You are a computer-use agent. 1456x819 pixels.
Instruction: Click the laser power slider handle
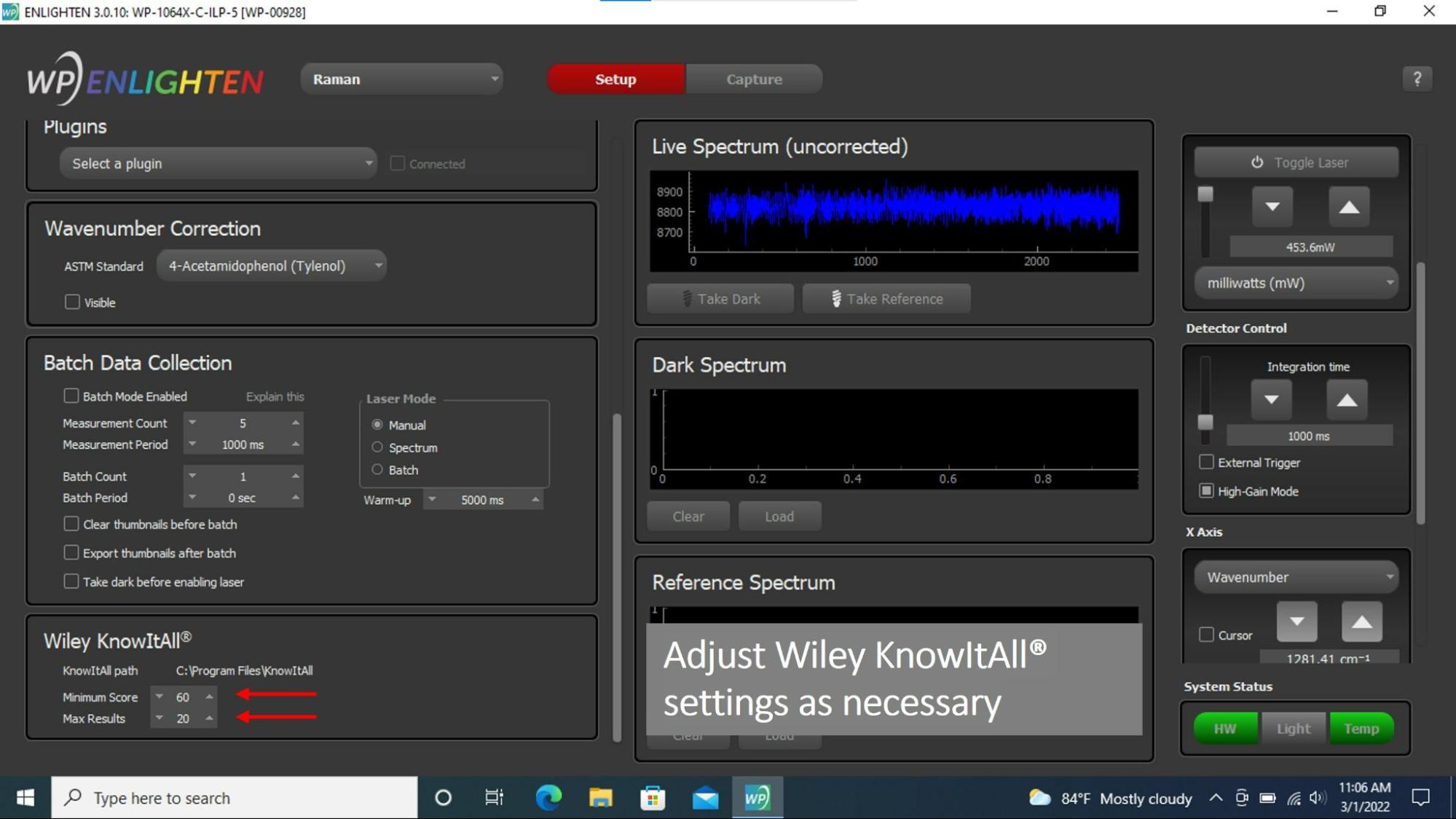click(1205, 195)
